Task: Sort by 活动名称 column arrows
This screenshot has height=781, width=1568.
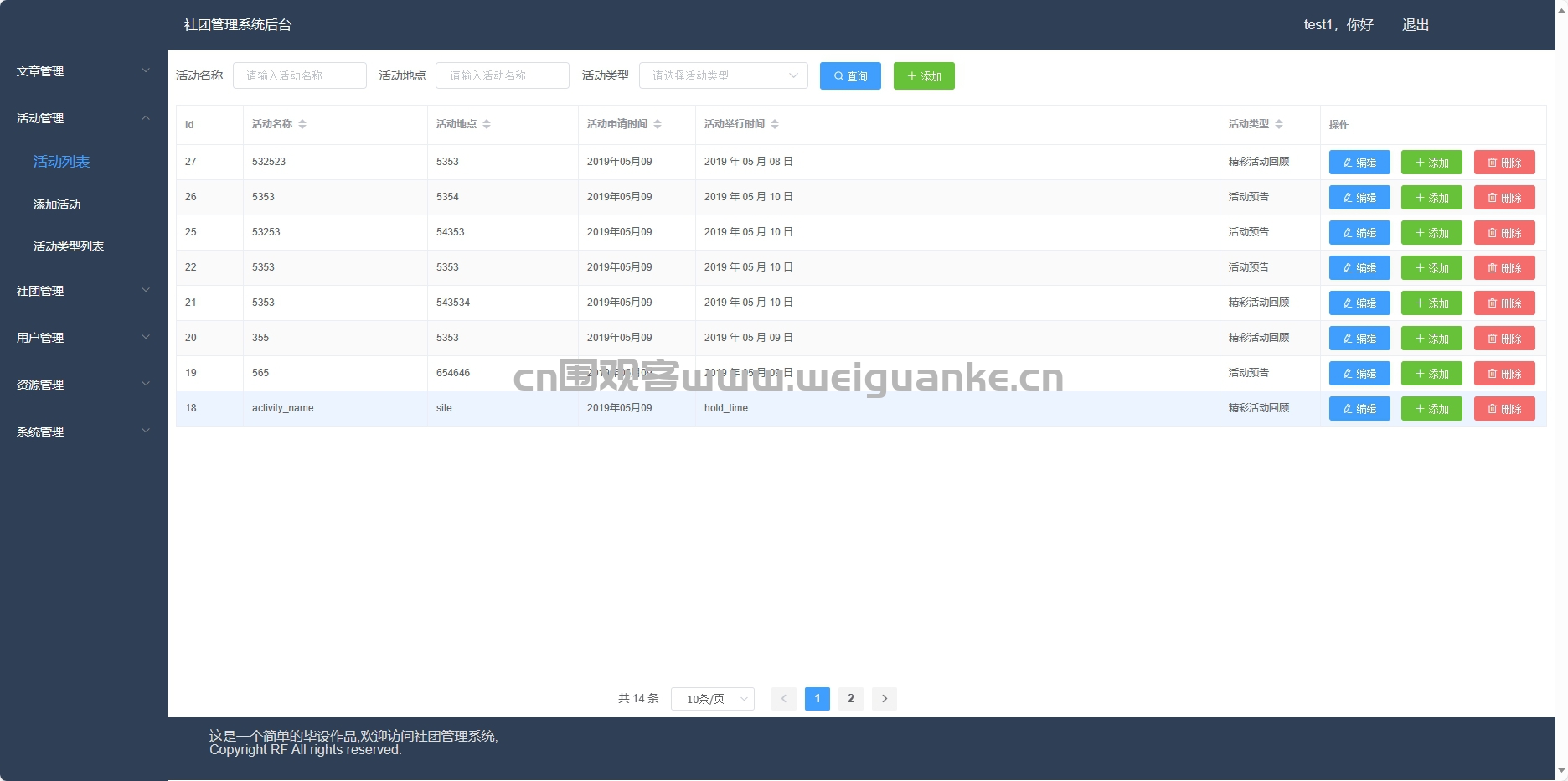Action: pyautogui.click(x=302, y=124)
